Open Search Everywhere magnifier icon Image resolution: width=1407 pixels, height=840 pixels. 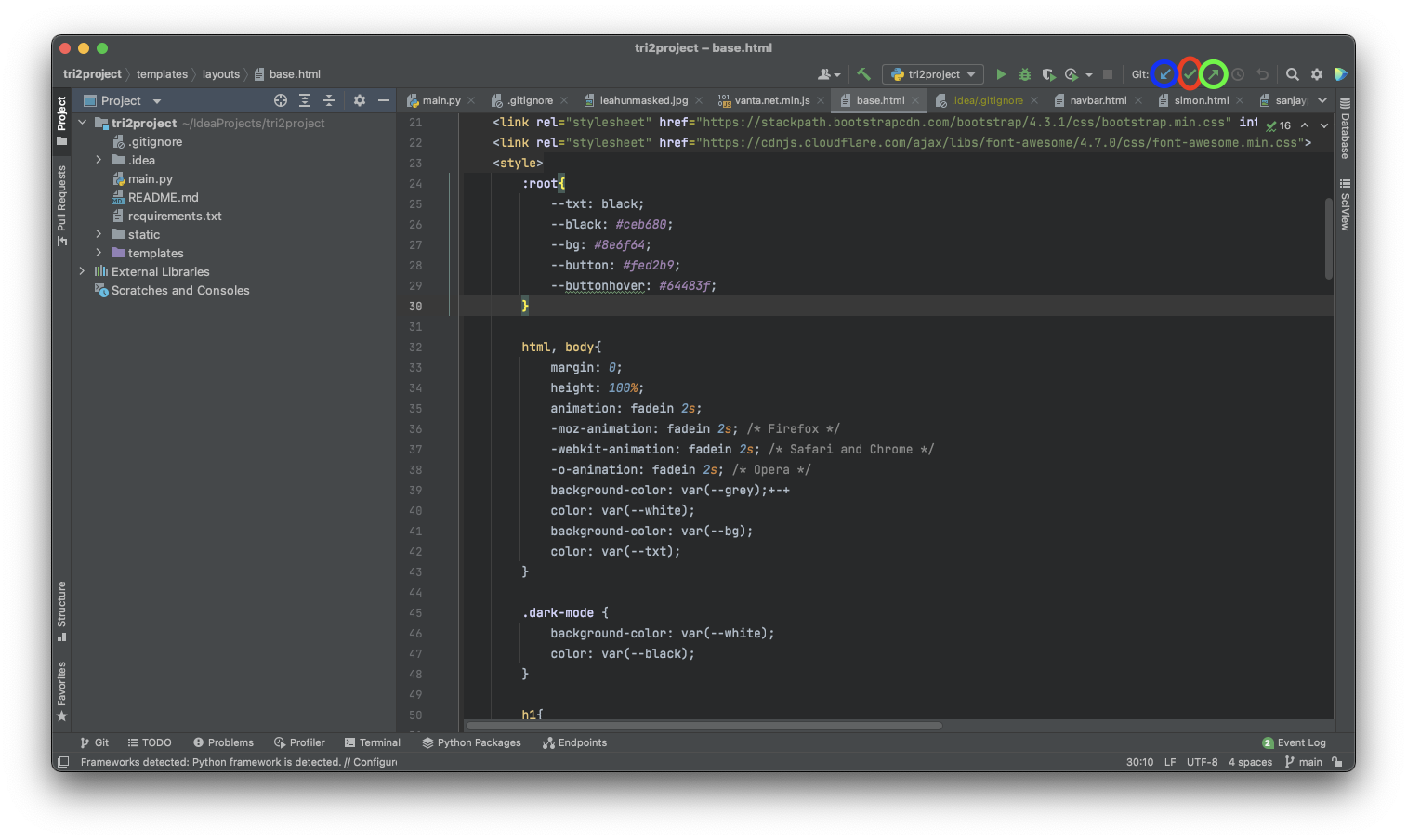pos(1293,74)
